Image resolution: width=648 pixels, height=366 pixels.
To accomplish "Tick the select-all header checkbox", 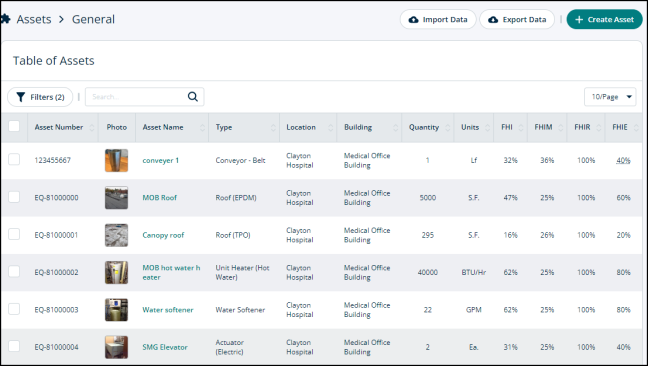I will [14, 126].
